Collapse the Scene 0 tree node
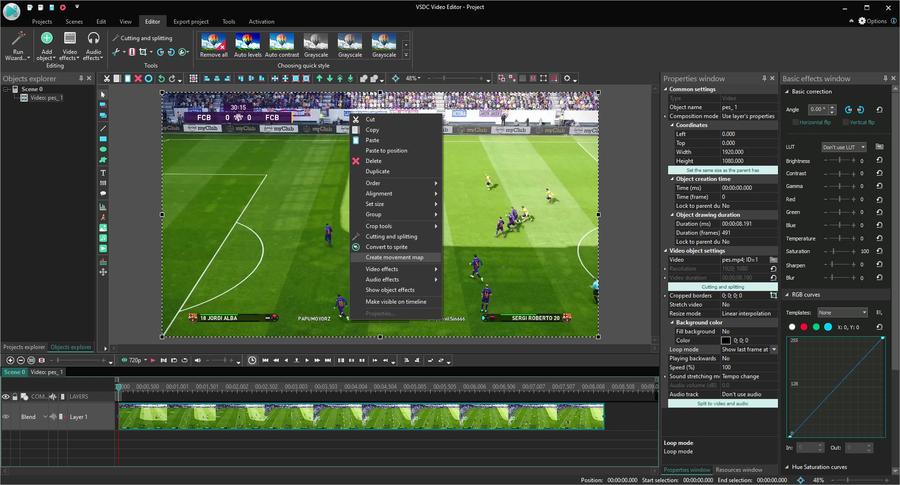Screen dimensions: 900x485 click(6, 89)
